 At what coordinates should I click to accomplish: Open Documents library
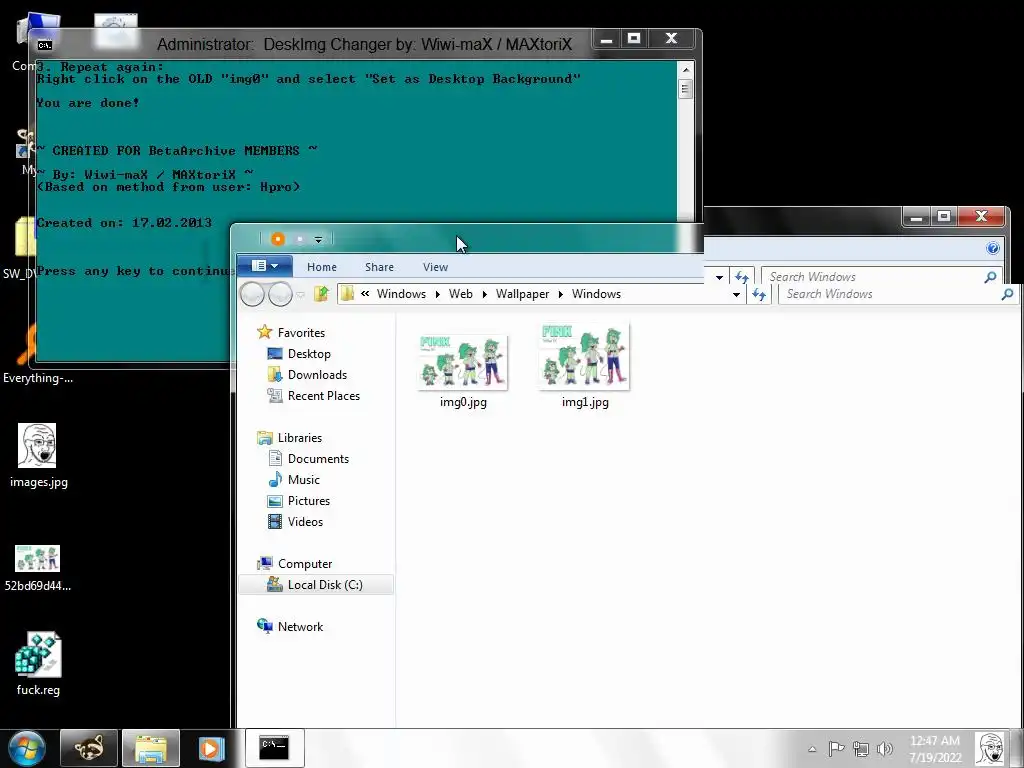click(308, 458)
